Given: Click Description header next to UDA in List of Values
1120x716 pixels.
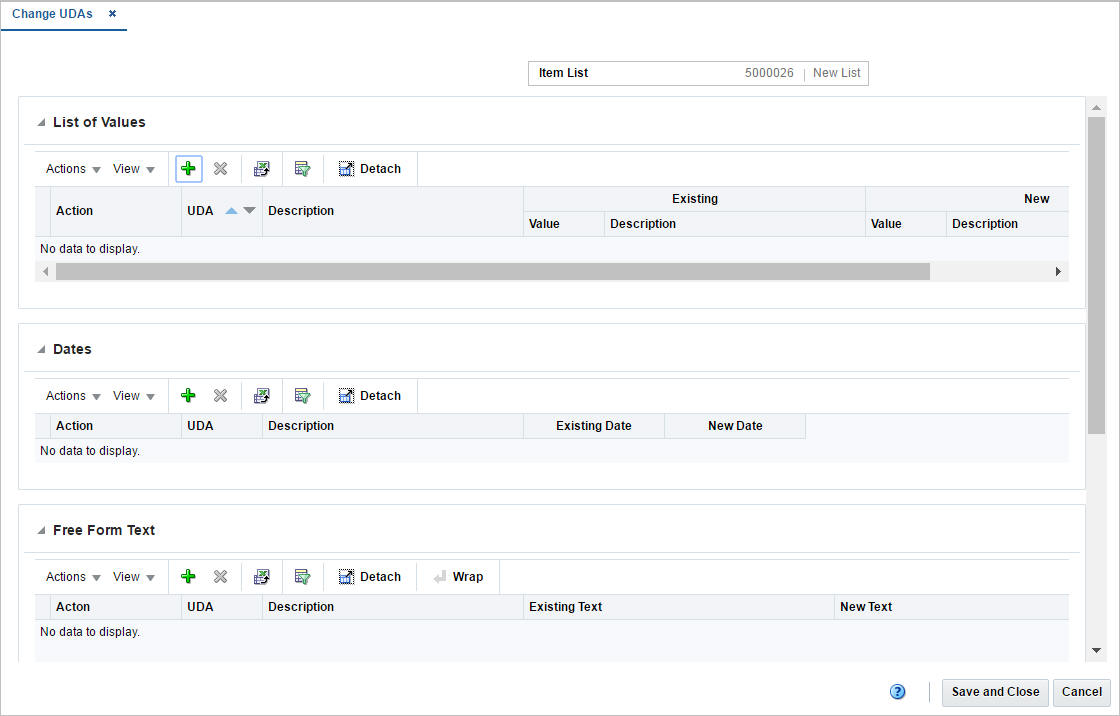Looking at the screenshot, I should (x=393, y=211).
